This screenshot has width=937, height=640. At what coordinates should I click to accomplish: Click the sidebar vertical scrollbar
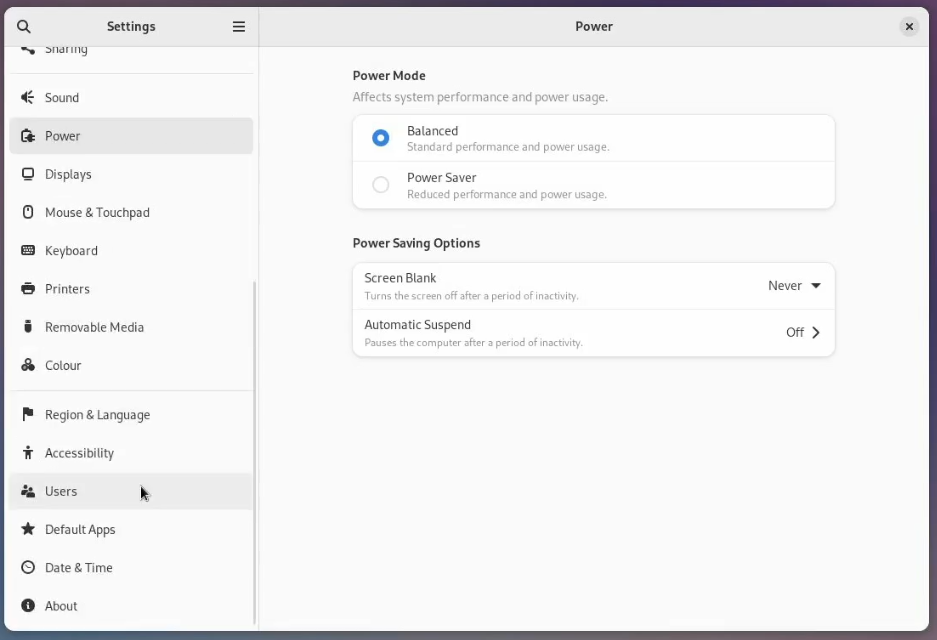click(255, 450)
